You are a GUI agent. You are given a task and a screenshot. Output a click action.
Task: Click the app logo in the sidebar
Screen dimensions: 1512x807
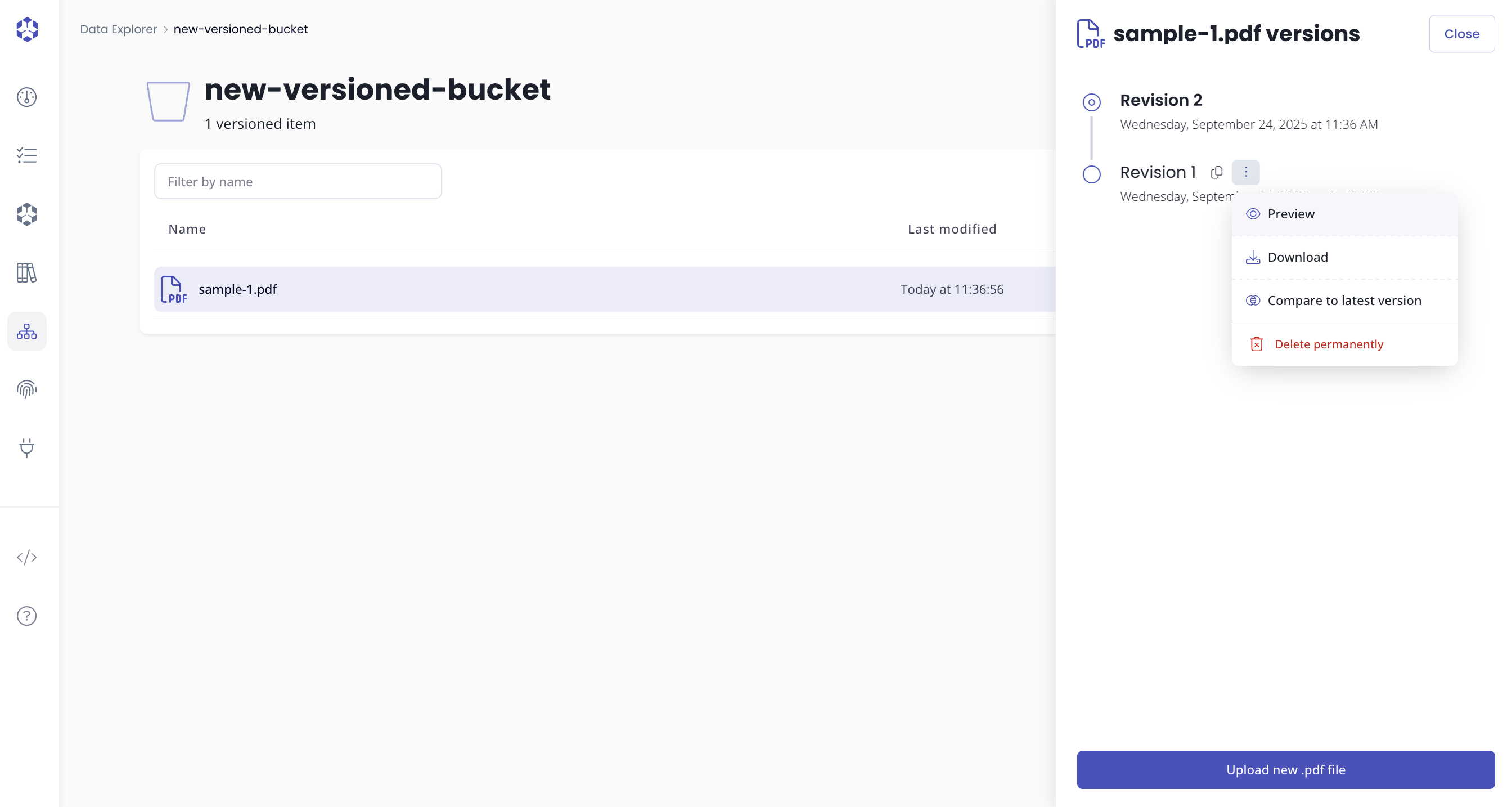[x=27, y=29]
